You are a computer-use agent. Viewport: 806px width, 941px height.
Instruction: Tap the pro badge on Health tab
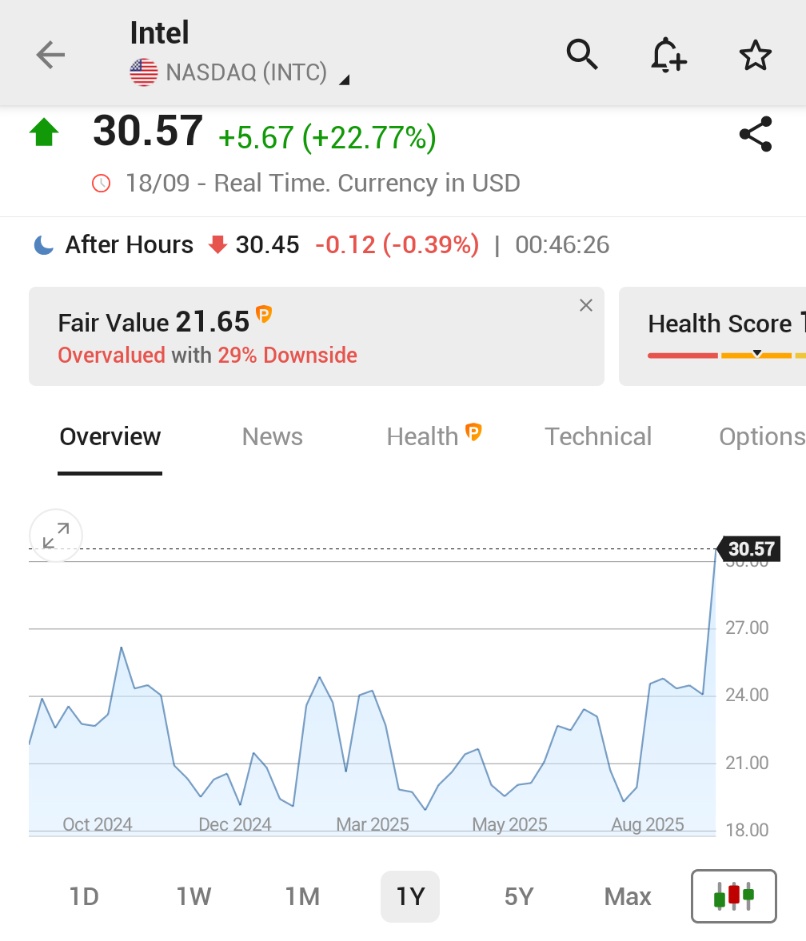pyautogui.click(x=474, y=431)
